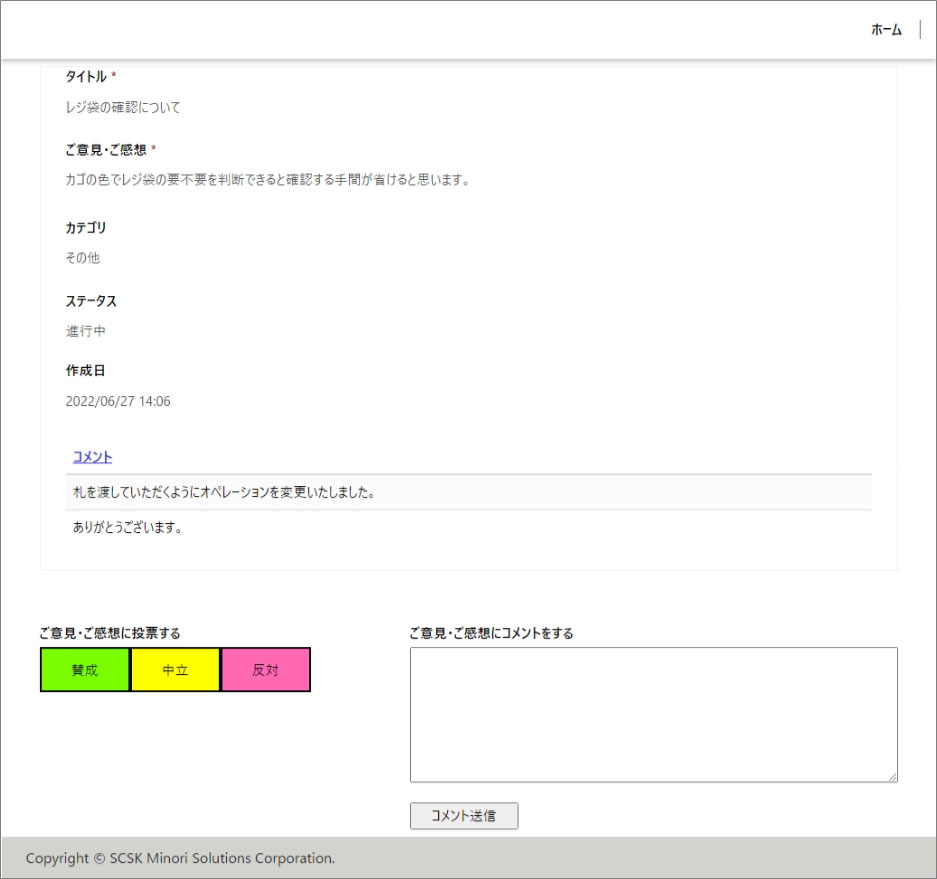Click the ご意見・ご感想にコメントをする label
The image size is (937, 879).
(x=491, y=633)
